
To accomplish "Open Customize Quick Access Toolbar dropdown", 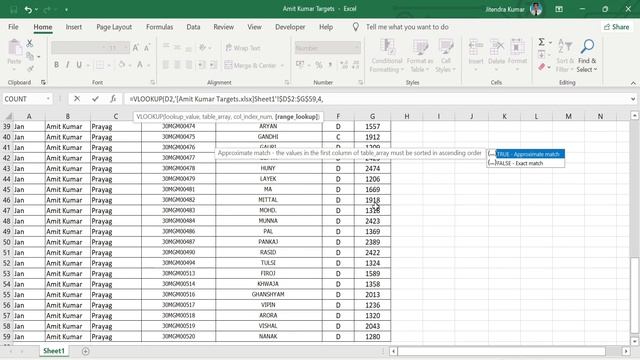I will coord(66,9).
